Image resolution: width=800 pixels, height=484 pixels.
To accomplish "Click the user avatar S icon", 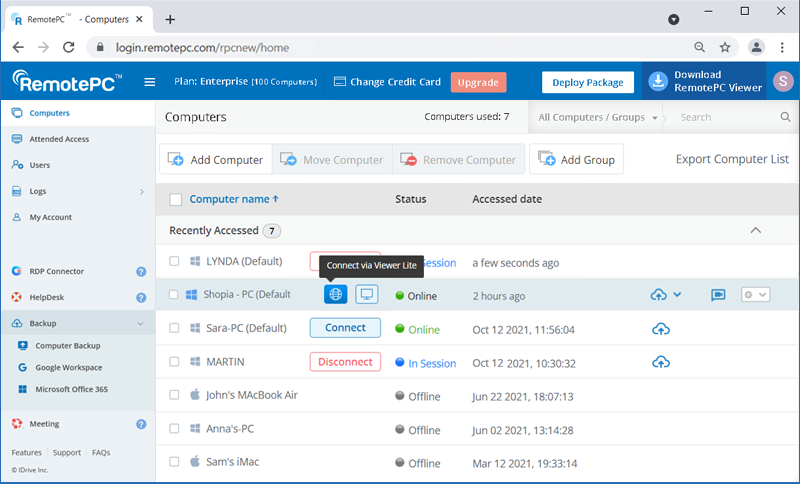I will pyautogui.click(x=781, y=82).
